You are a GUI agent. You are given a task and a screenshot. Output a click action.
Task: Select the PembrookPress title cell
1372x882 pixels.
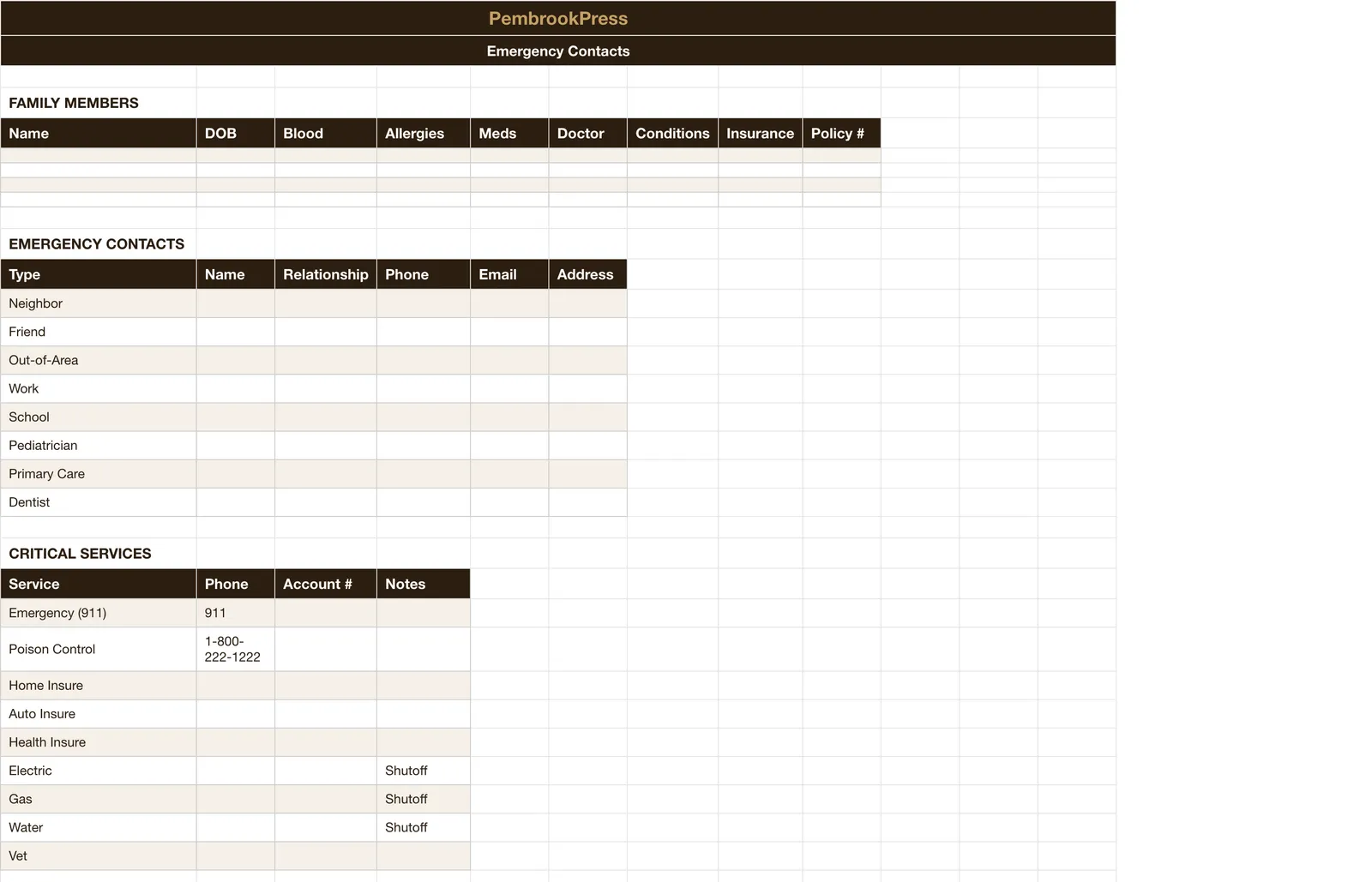[x=557, y=18]
